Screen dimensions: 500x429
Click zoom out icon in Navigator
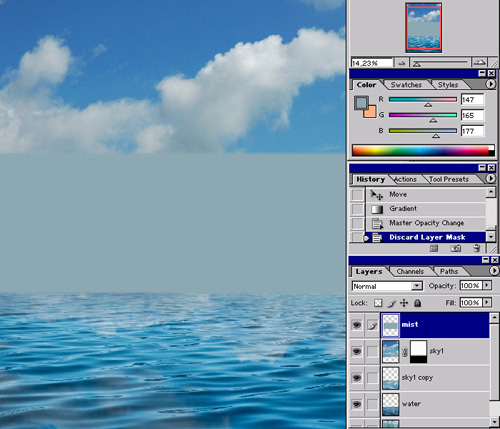(x=402, y=63)
